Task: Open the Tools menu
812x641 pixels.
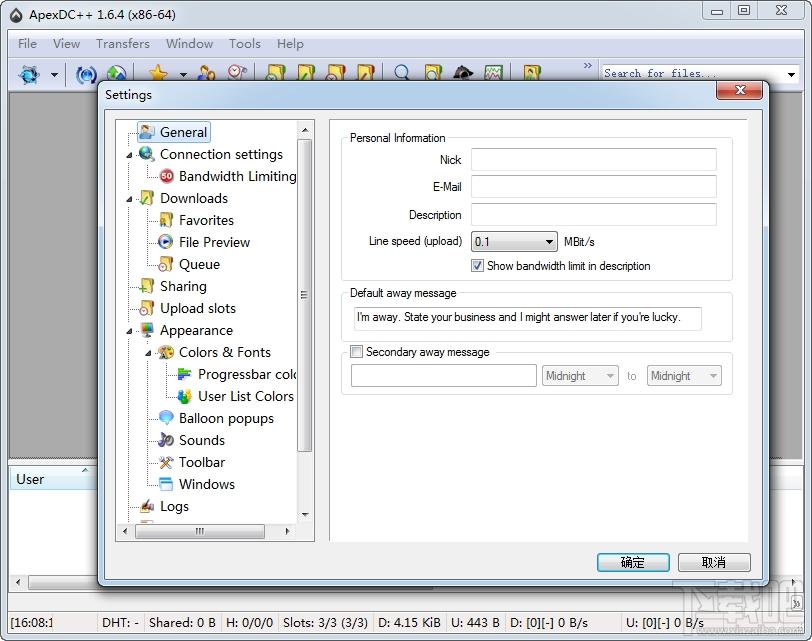Action: point(244,44)
